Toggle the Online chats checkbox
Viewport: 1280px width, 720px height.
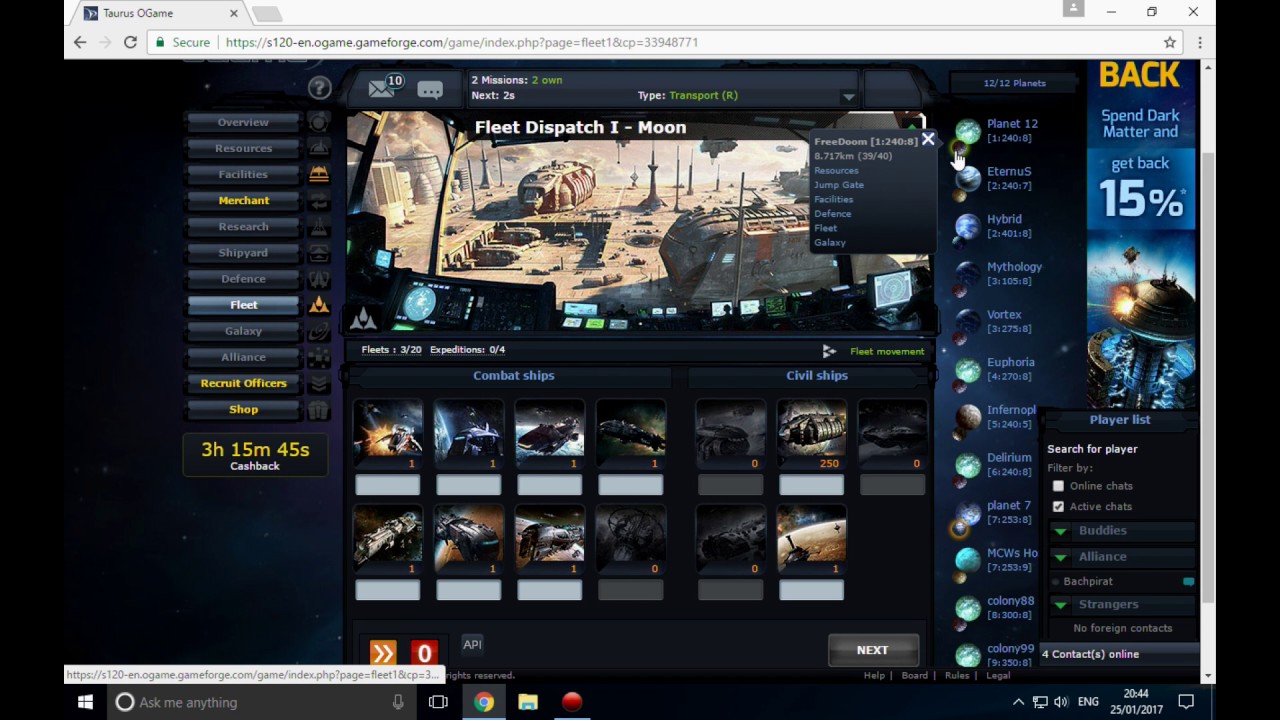tap(1058, 486)
